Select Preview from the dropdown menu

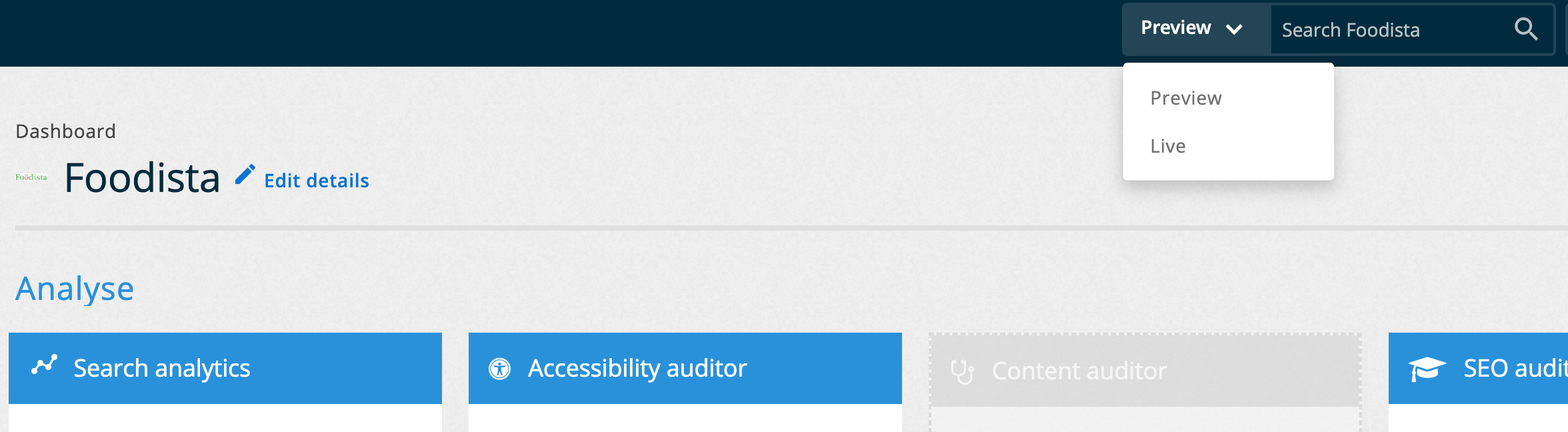pos(1187,97)
